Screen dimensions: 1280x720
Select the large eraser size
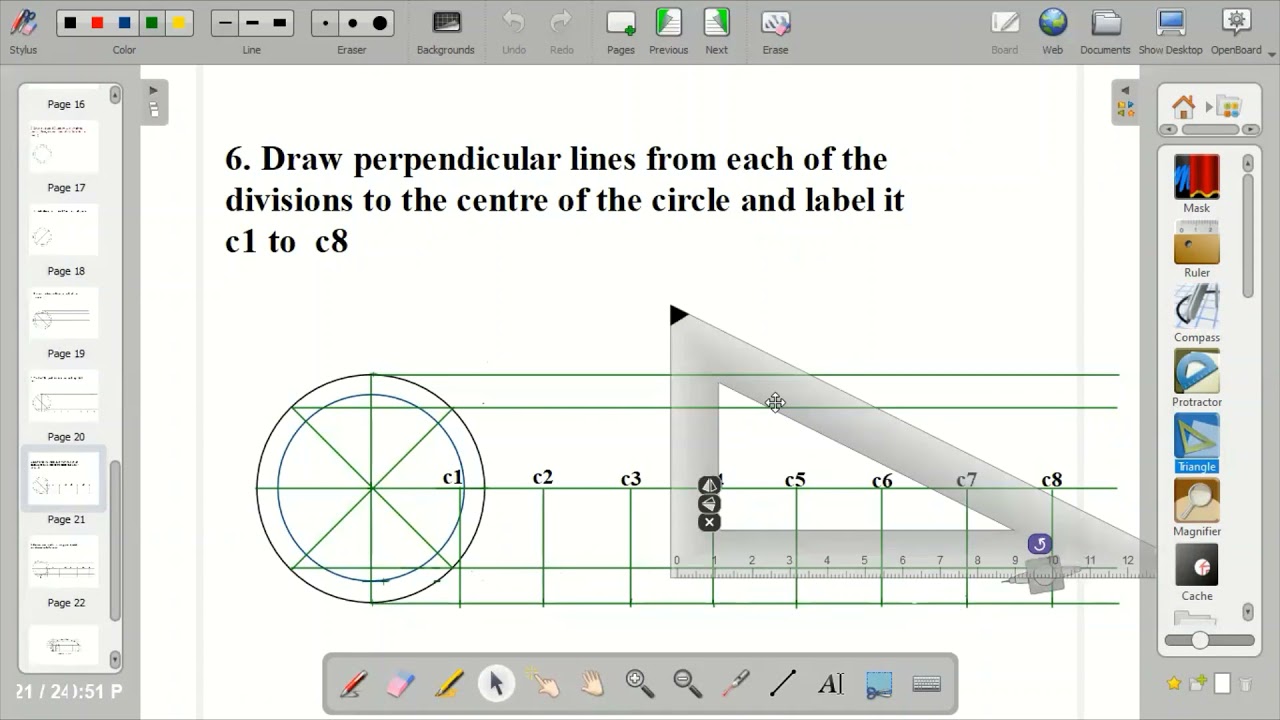coord(380,23)
